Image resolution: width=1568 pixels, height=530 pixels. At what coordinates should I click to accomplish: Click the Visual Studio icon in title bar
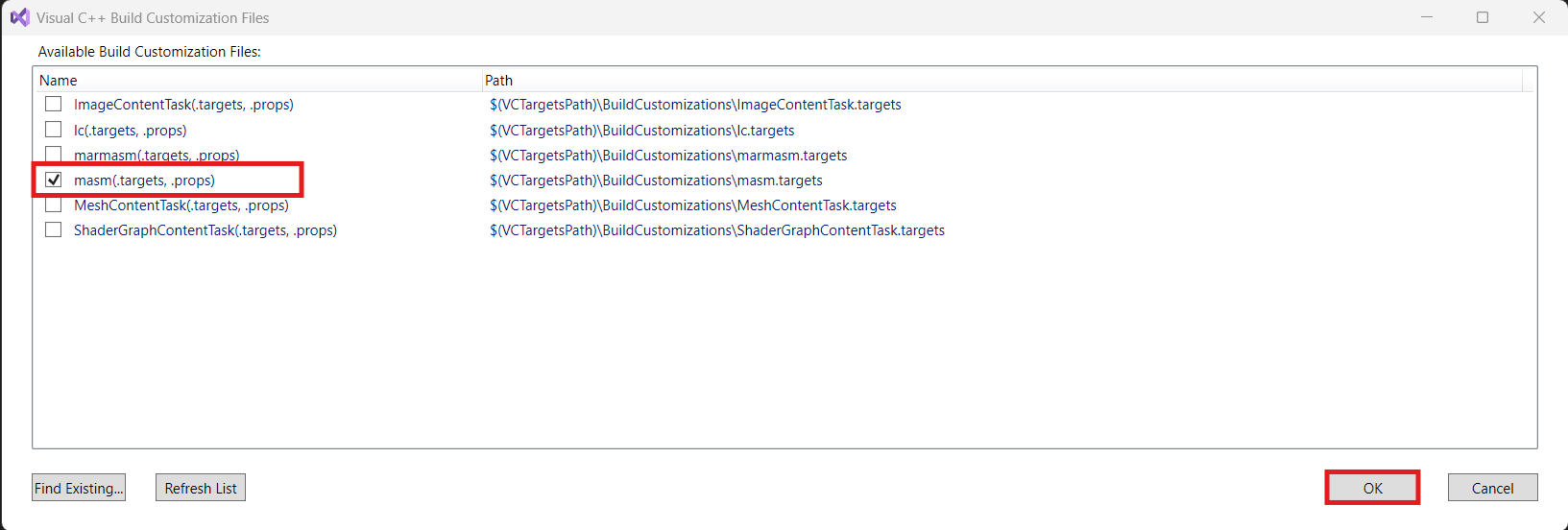[x=20, y=17]
